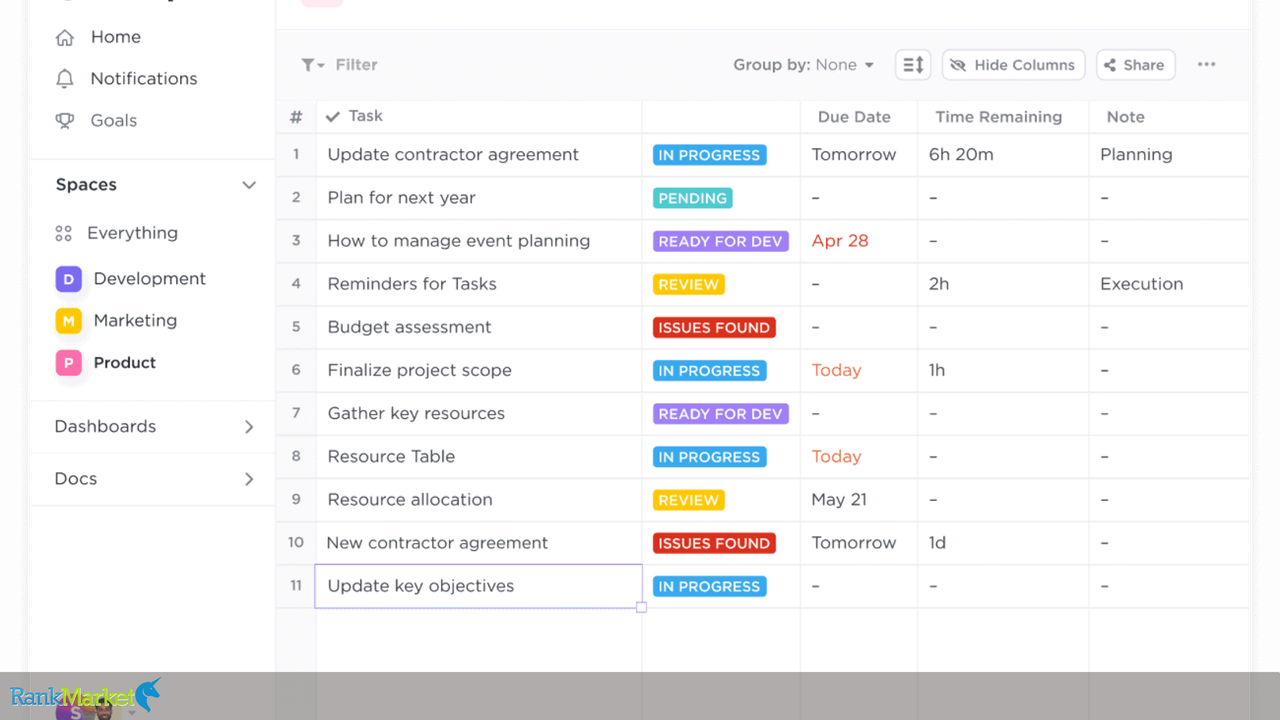Click the May 21 due date
Viewport: 1280px width, 720px height.
pos(839,500)
